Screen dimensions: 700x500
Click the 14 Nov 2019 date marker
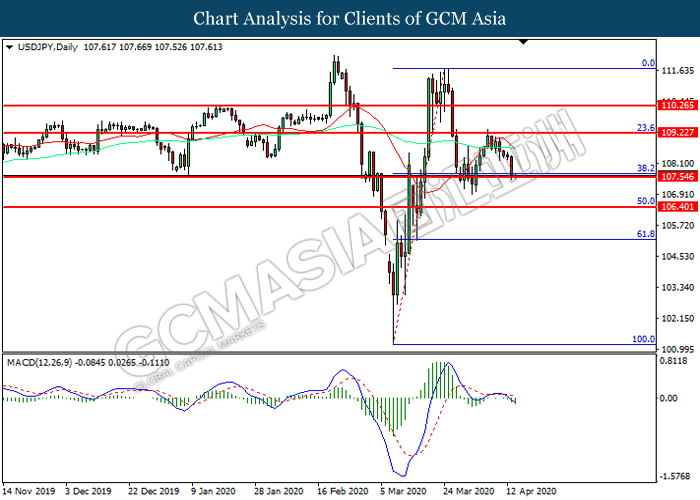30,491
